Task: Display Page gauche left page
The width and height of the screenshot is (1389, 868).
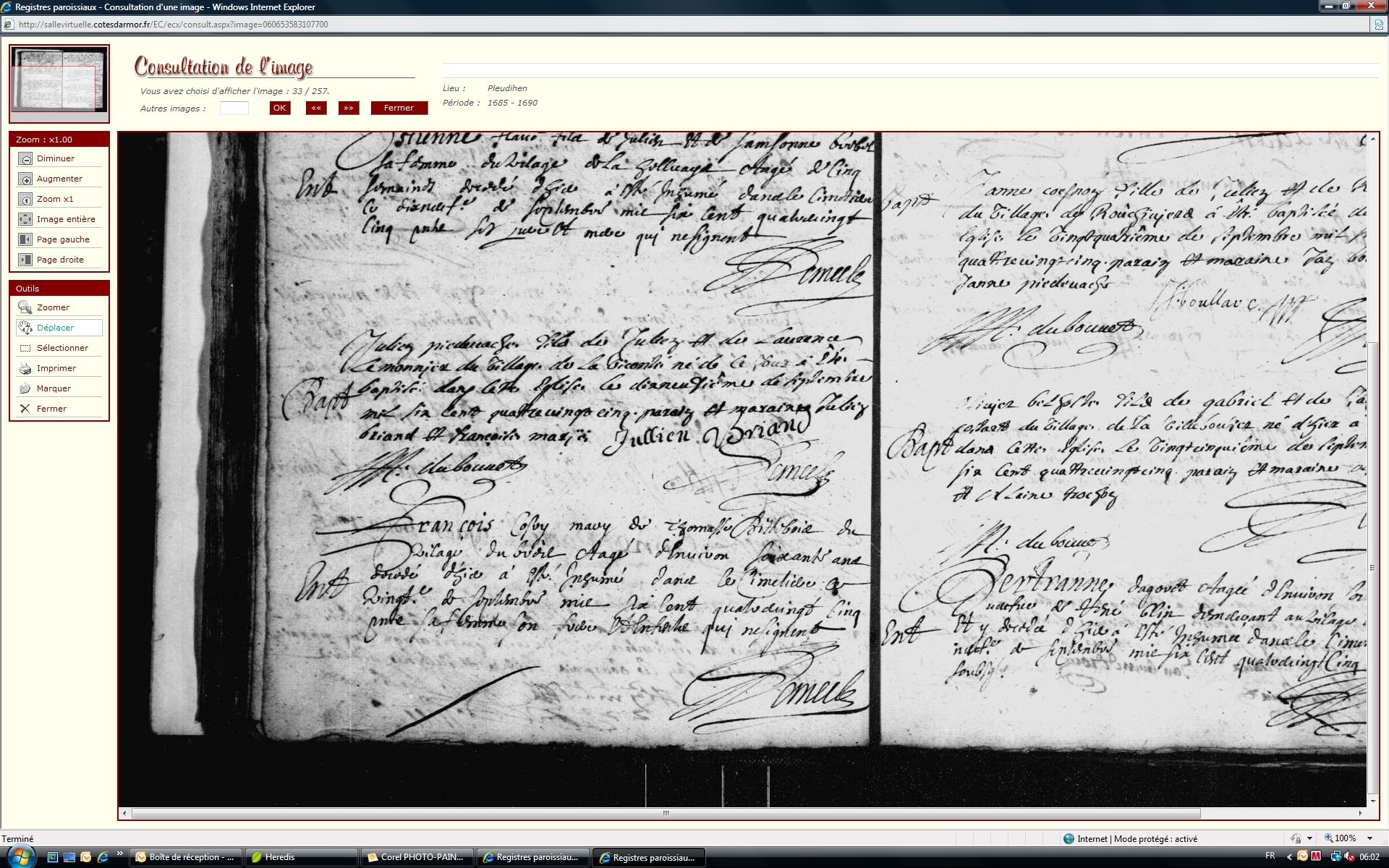Action: click(25, 240)
